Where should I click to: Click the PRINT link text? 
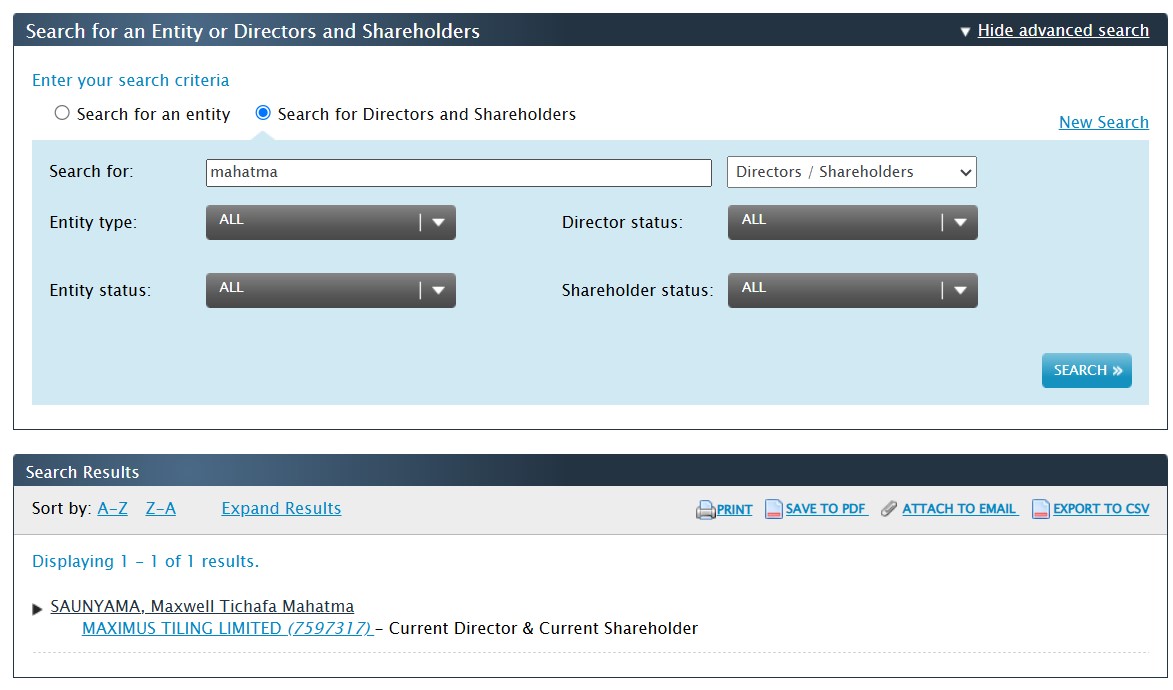(735, 510)
